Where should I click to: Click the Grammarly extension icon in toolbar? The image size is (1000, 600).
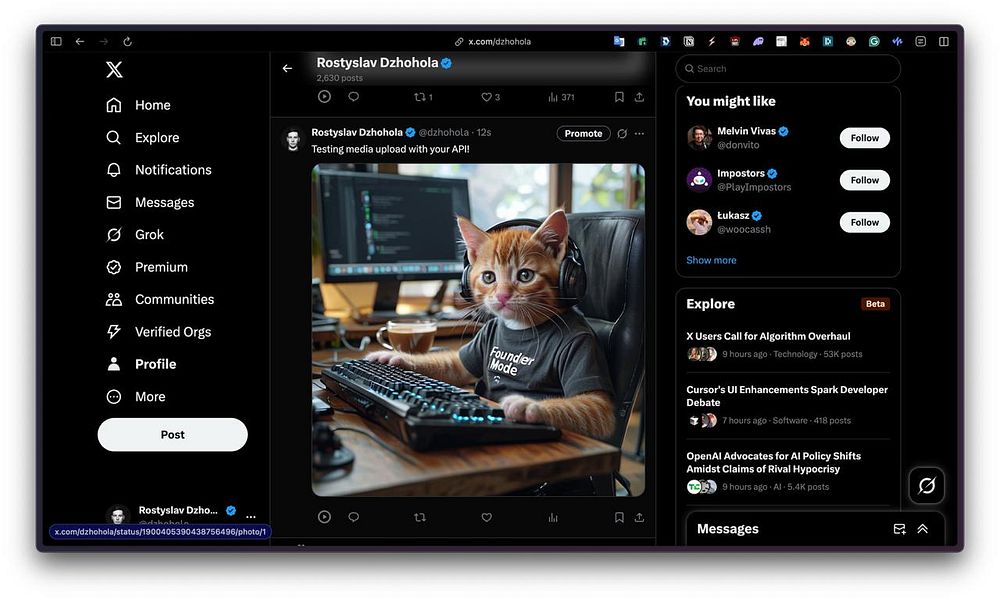click(874, 41)
